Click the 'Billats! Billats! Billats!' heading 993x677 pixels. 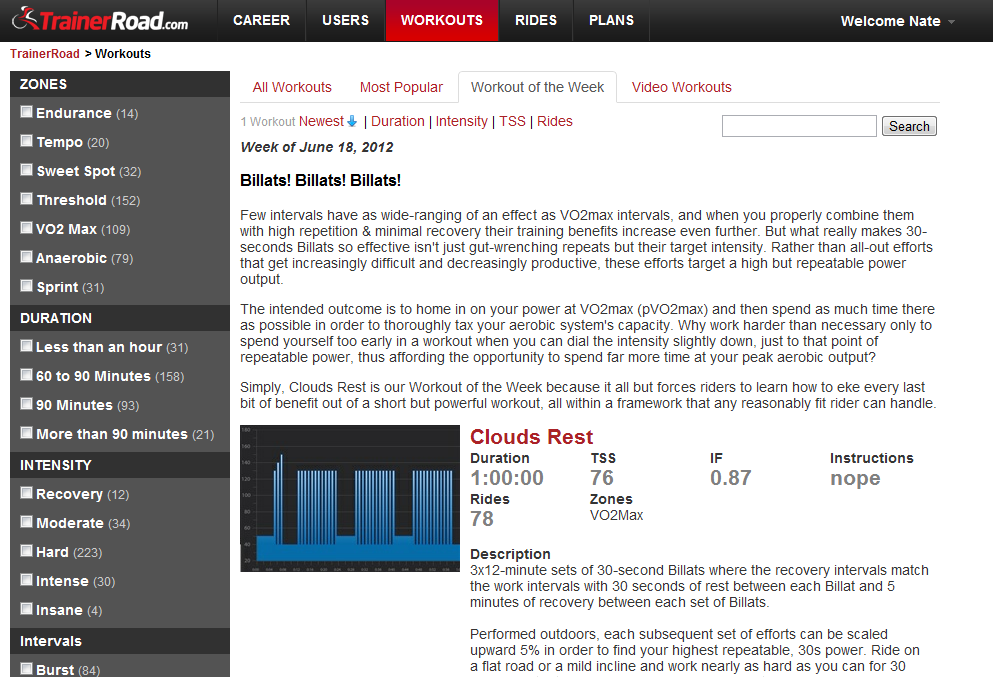coord(320,180)
